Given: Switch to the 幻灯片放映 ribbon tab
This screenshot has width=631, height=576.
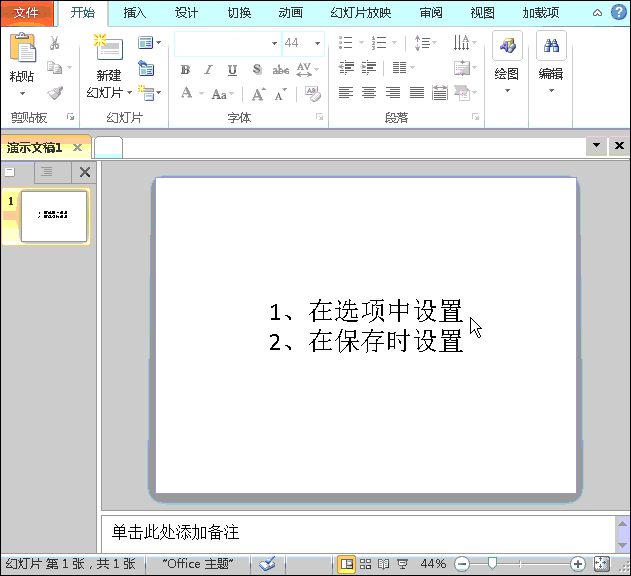Looking at the screenshot, I should [361, 13].
